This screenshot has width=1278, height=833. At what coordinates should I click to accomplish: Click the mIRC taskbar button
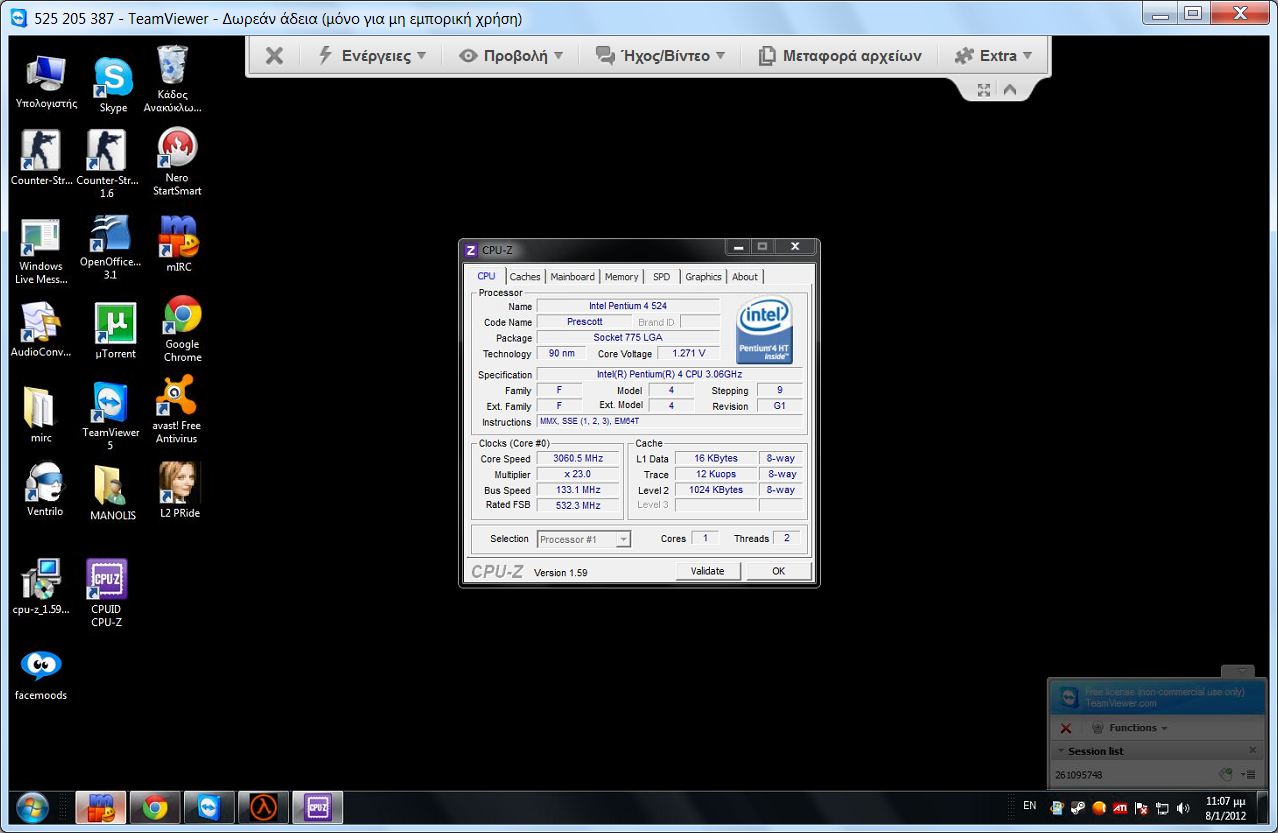pyautogui.click(x=101, y=807)
